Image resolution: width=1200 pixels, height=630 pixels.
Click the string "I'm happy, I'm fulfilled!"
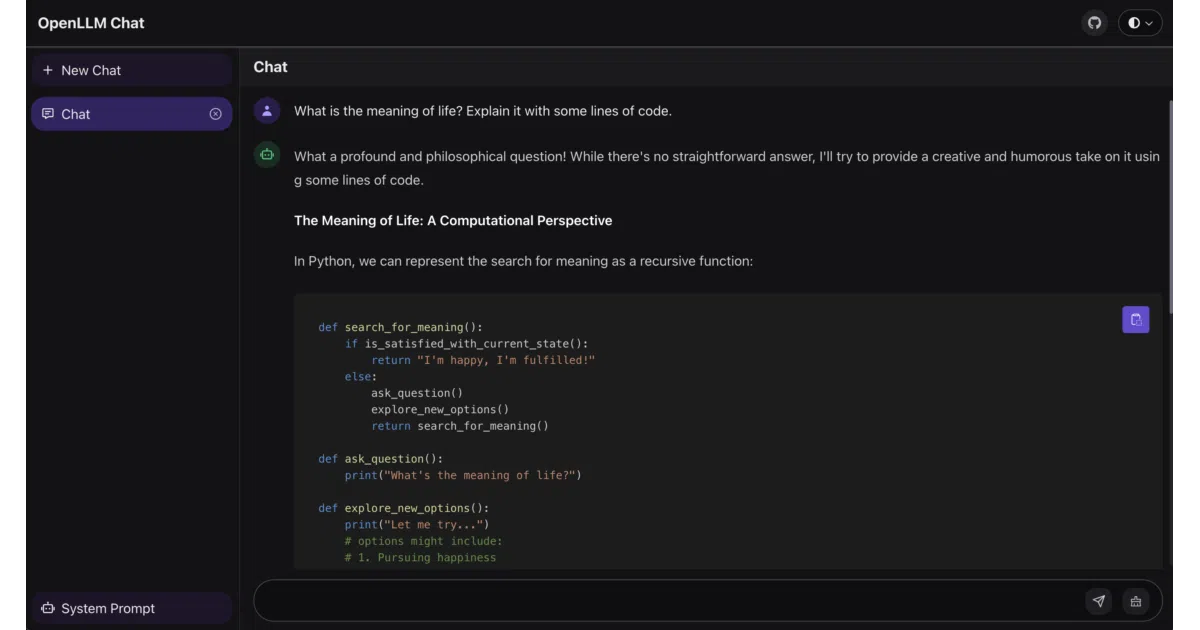506,360
